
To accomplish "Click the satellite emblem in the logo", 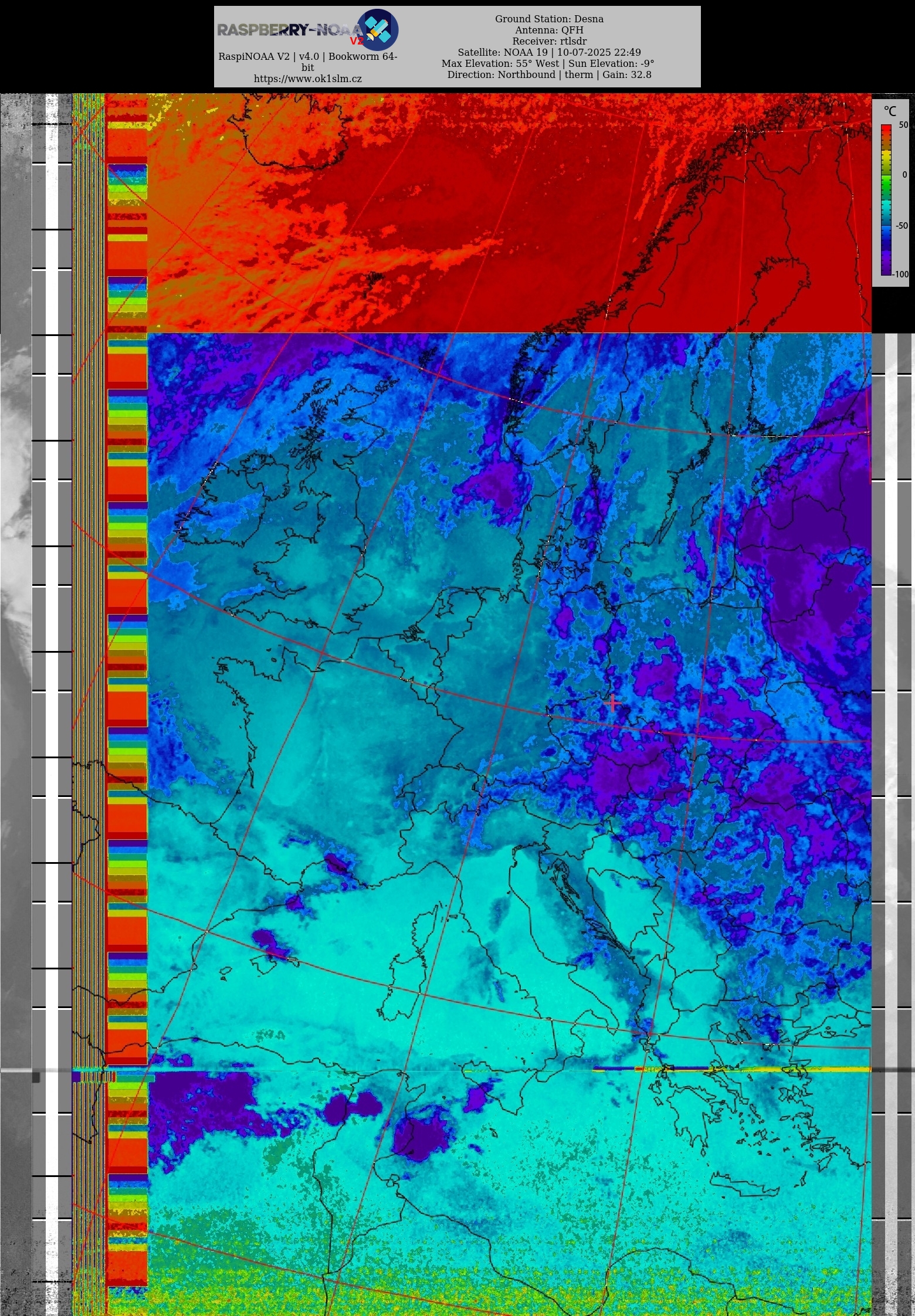I will coord(378,29).
